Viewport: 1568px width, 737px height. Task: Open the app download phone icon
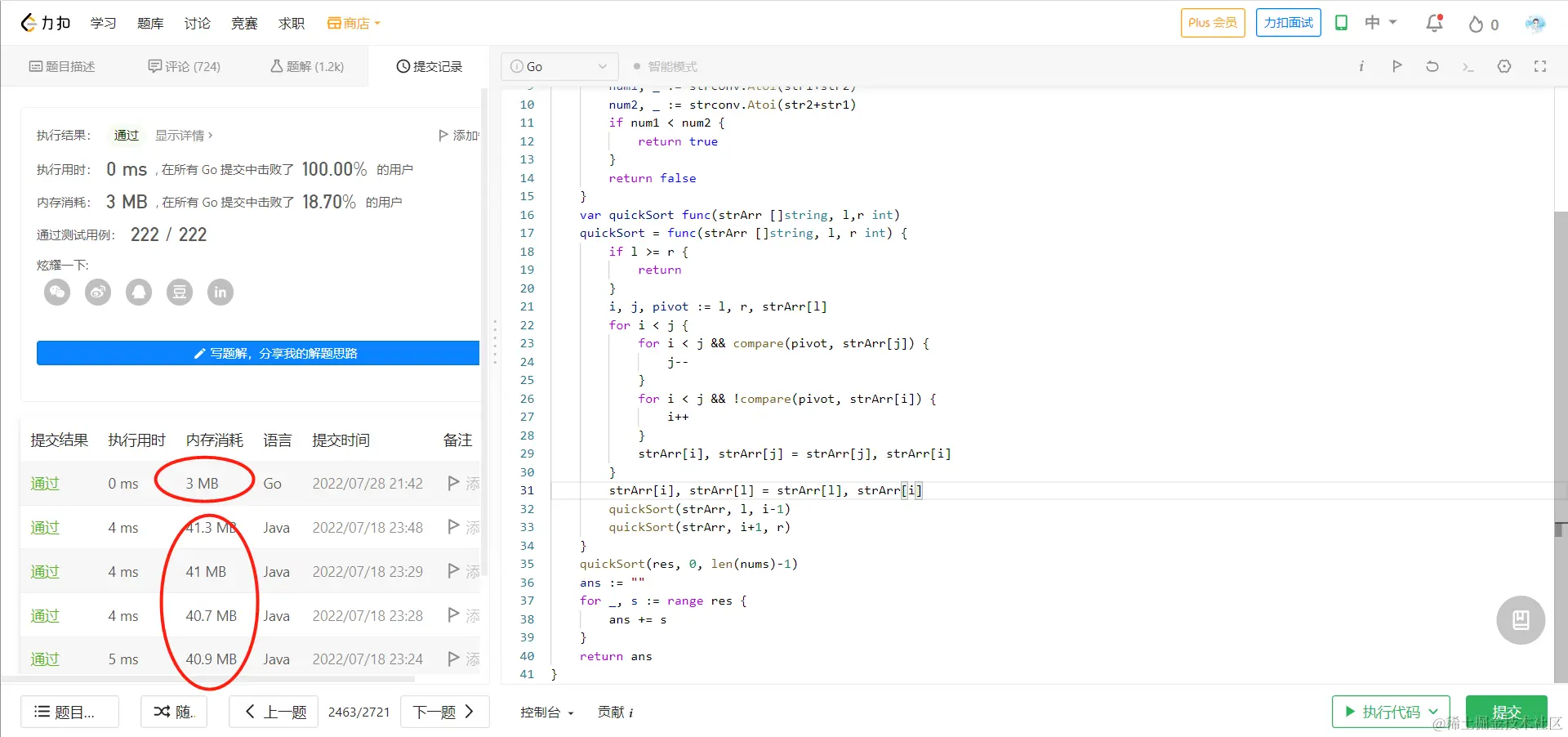[x=1341, y=23]
